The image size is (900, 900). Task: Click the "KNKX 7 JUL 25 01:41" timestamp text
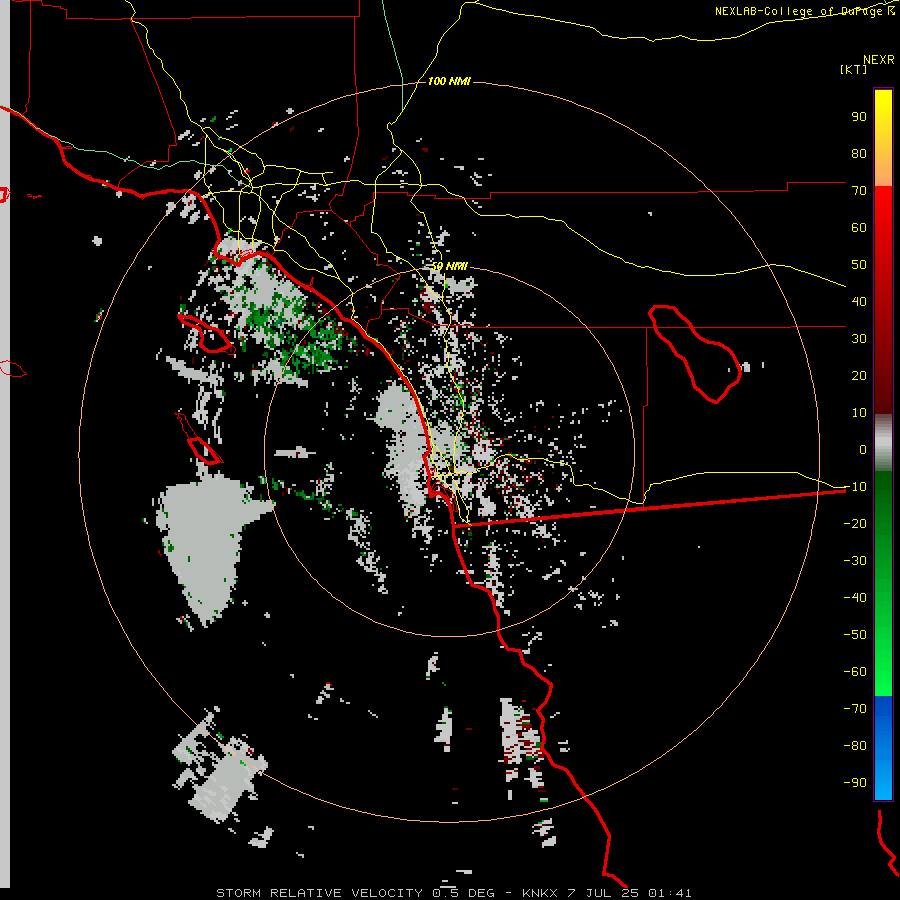(x=607, y=893)
